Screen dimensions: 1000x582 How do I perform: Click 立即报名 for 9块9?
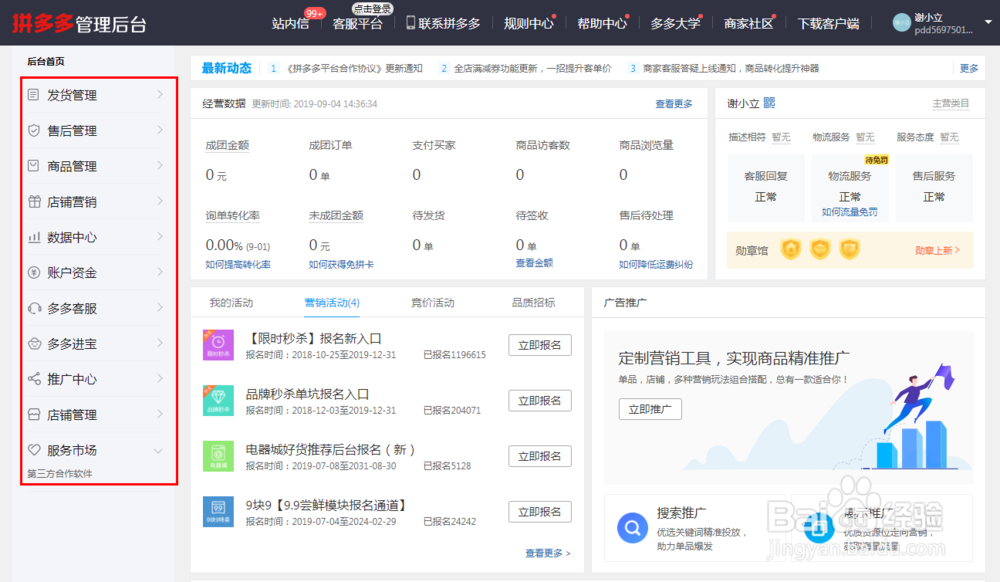tap(540, 511)
